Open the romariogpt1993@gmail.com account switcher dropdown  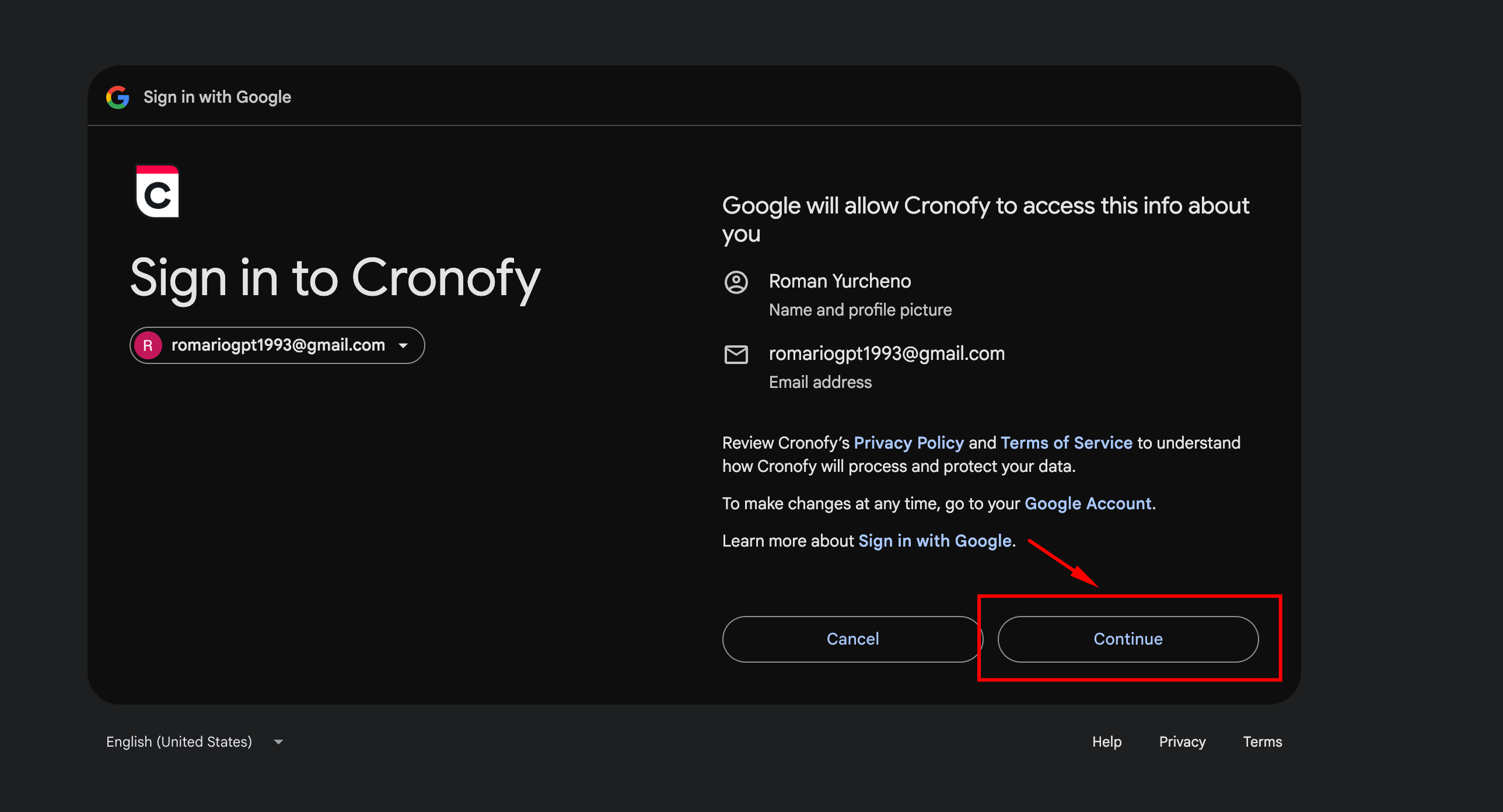point(277,345)
